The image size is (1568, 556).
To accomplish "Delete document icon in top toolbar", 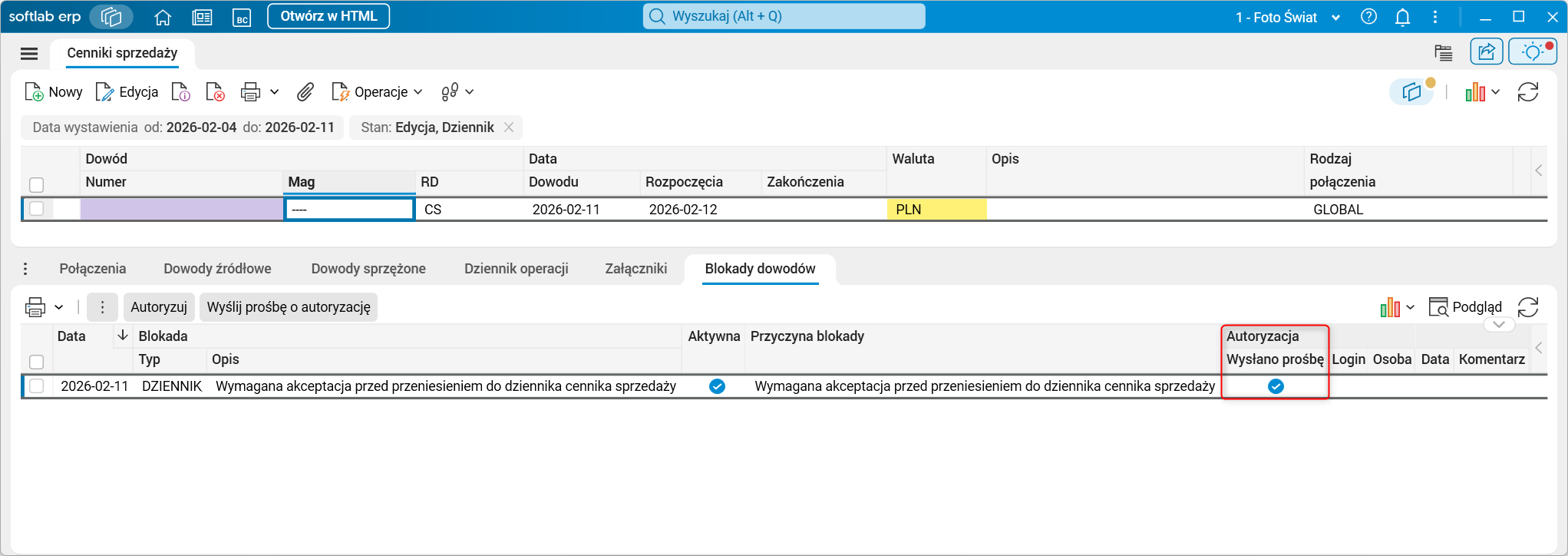I will [x=216, y=92].
